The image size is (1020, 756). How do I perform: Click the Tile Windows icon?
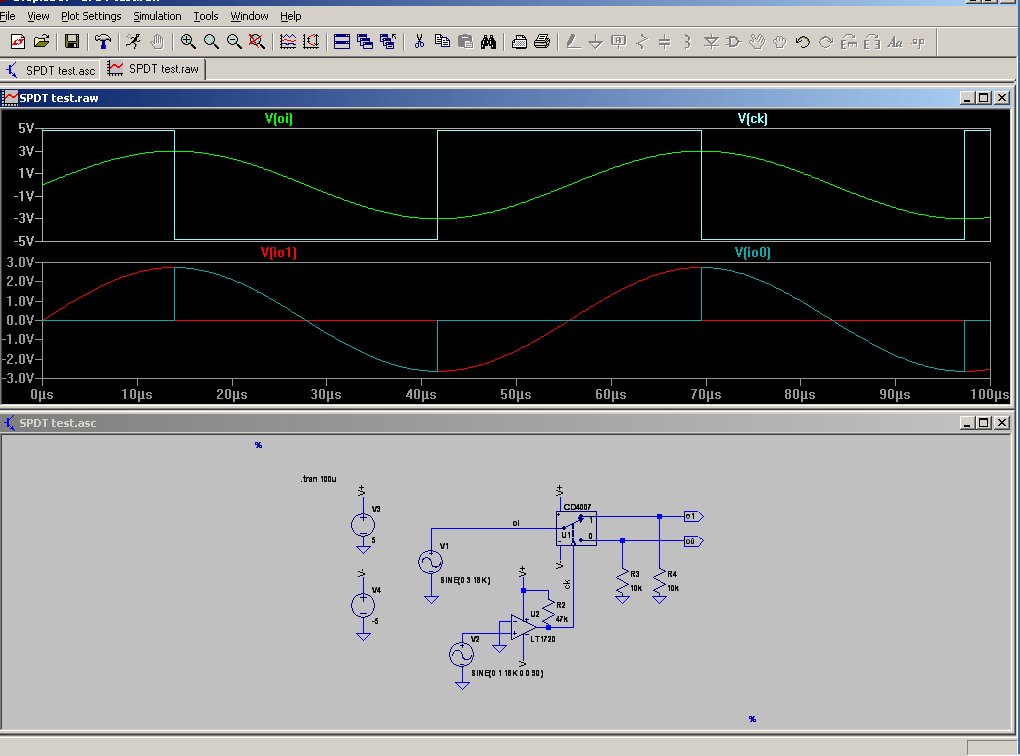tap(341, 41)
